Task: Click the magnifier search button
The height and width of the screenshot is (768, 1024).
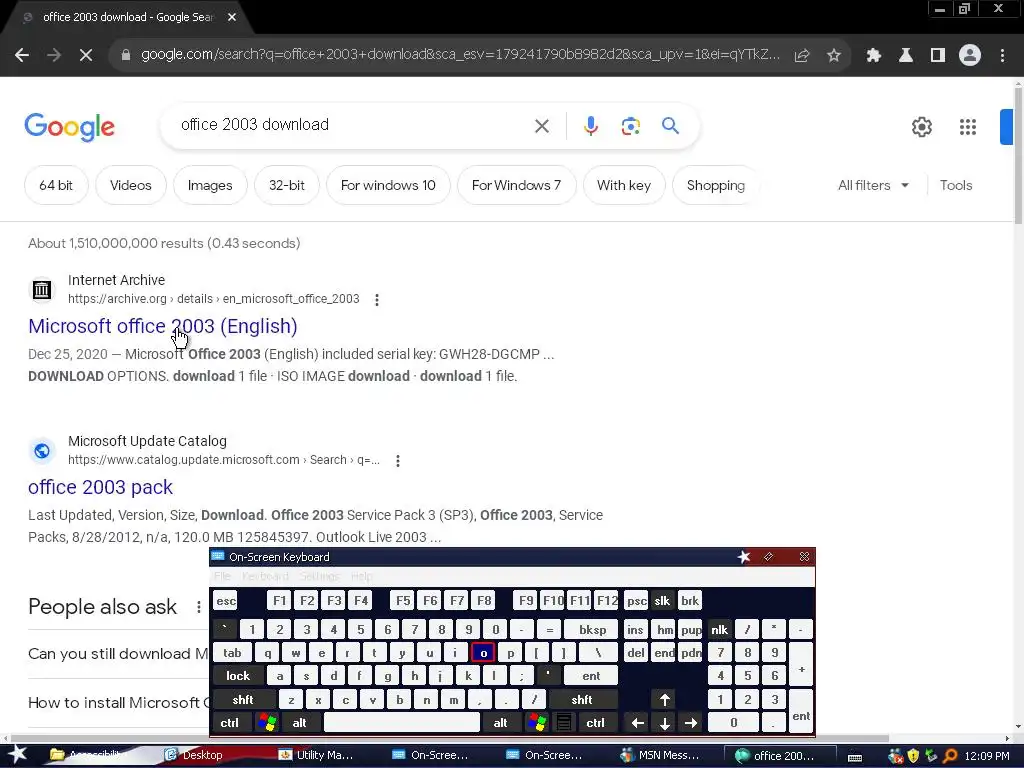Action: point(671,125)
